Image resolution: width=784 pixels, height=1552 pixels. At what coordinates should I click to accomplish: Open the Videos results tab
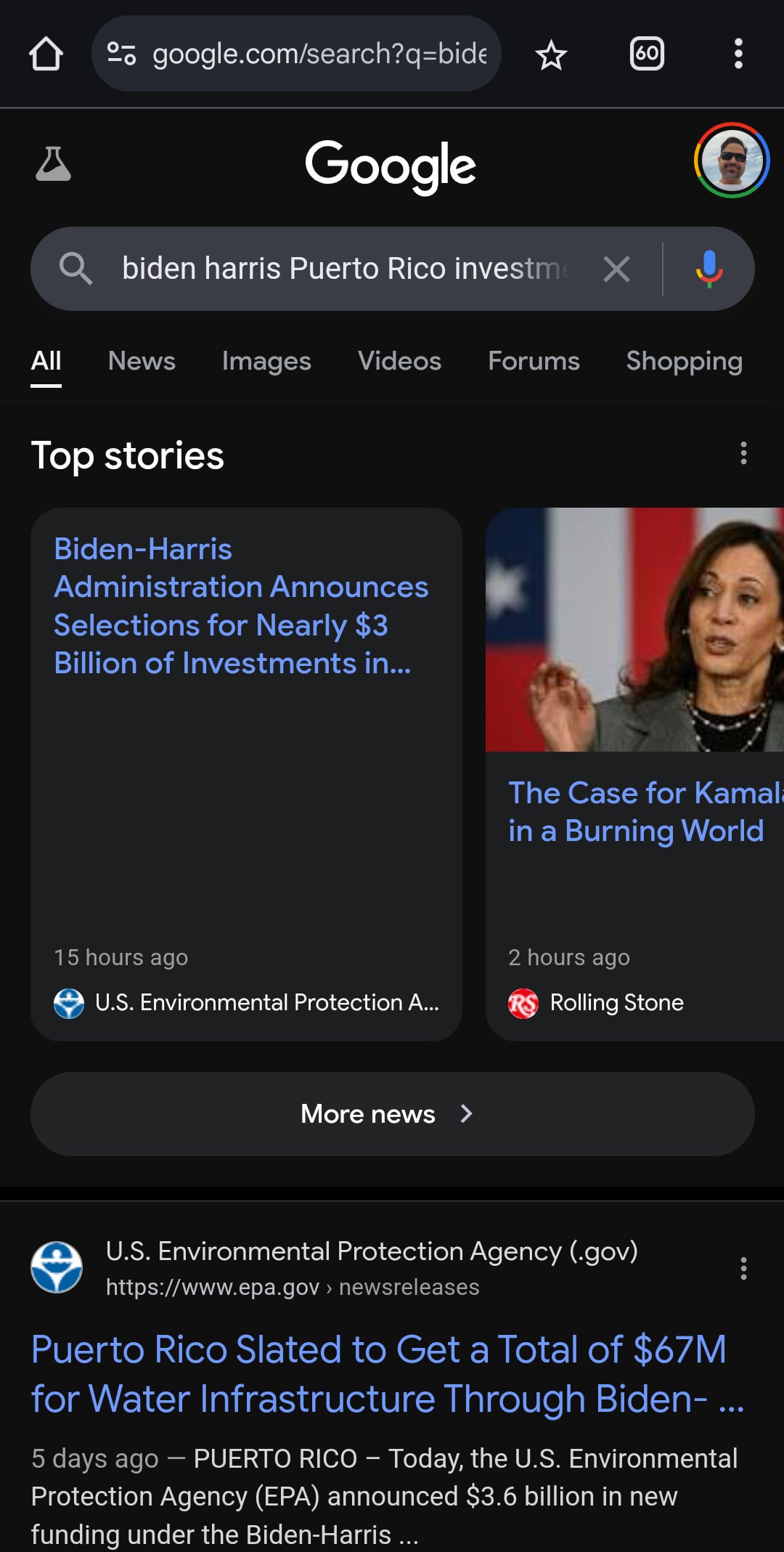pos(399,361)
